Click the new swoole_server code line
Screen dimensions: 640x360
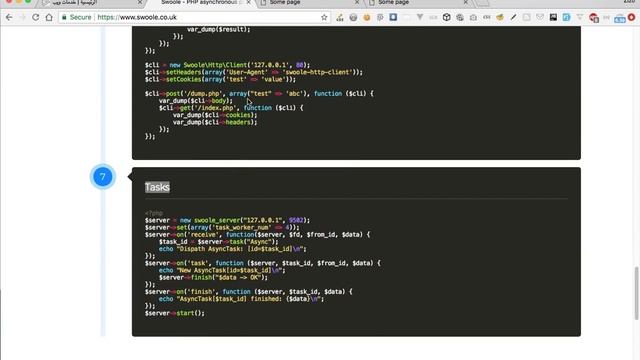point(227,220)
